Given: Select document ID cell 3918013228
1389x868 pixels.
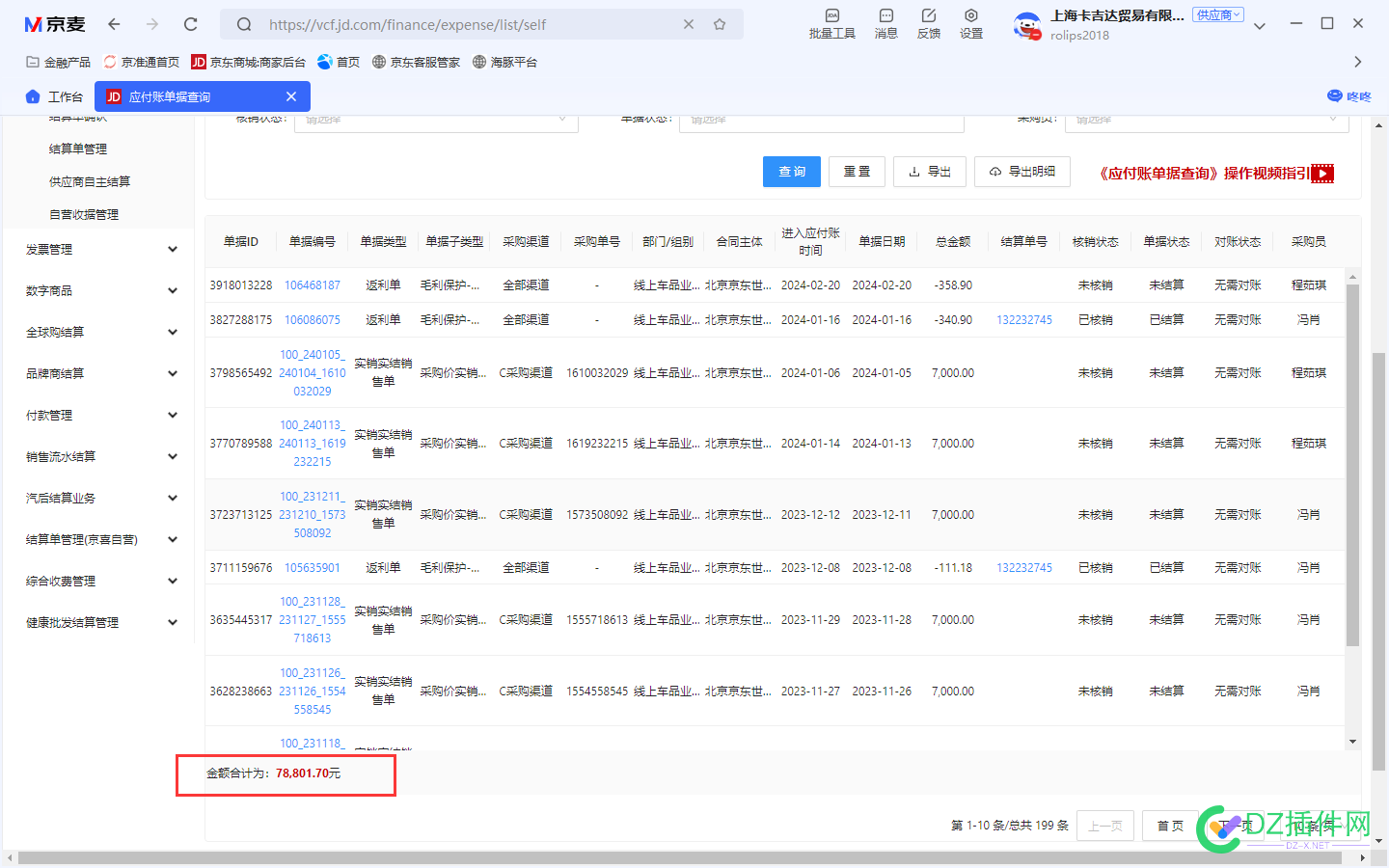Looking at the screenshot, I should tap(241, 285).
